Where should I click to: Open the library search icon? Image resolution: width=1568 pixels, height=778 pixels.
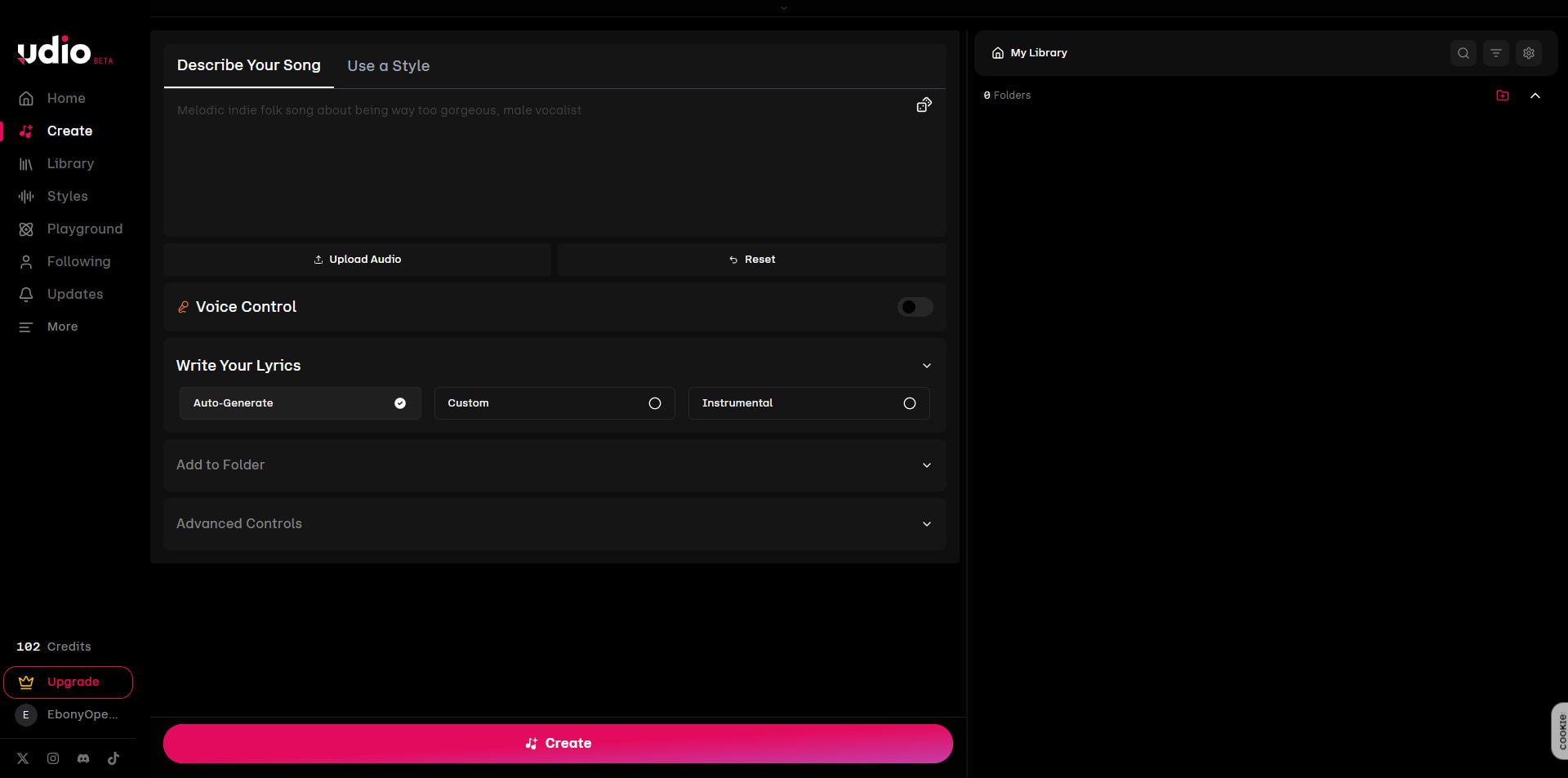tap(1463, 53)
